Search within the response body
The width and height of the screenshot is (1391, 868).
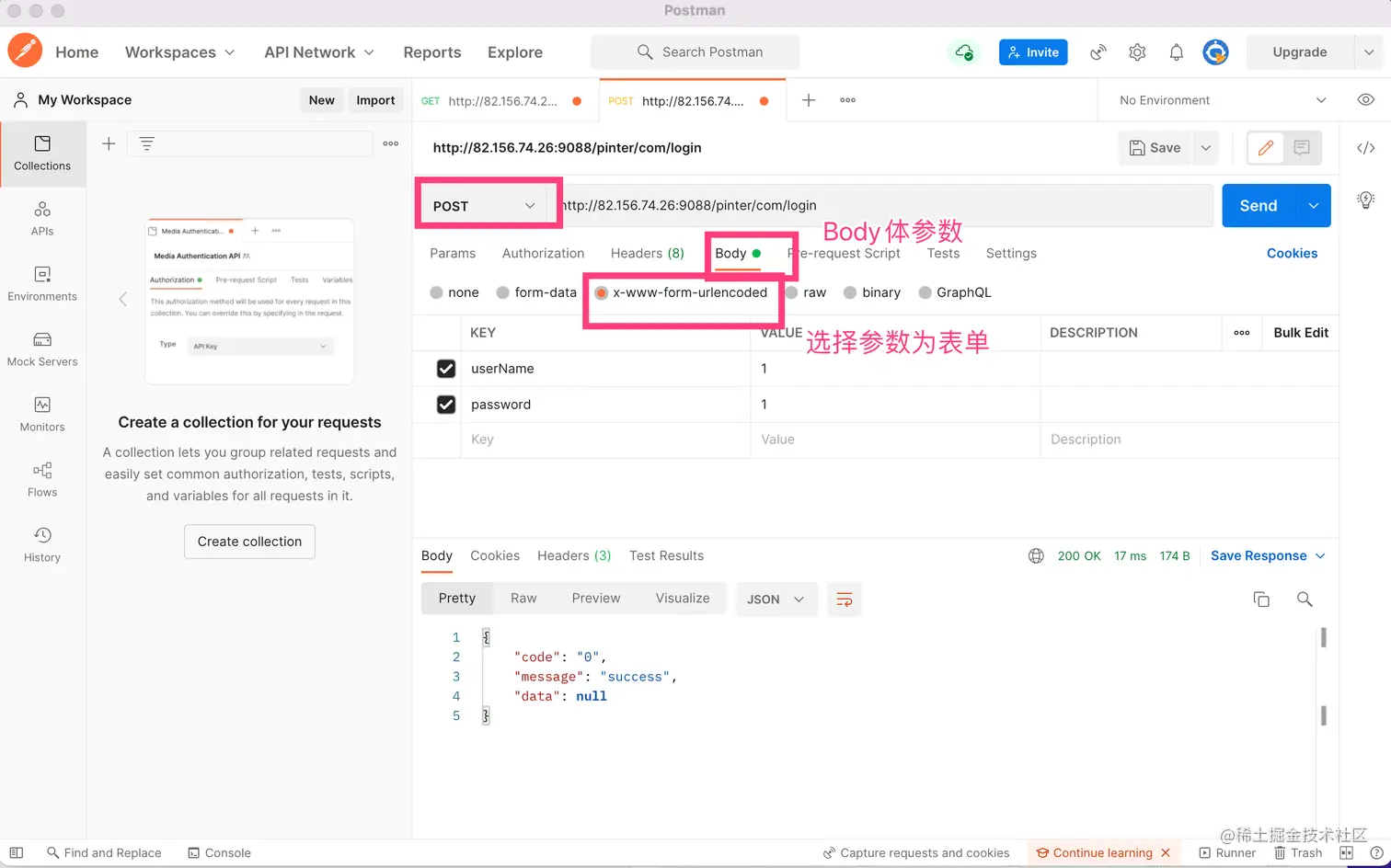click(1305, 600)
